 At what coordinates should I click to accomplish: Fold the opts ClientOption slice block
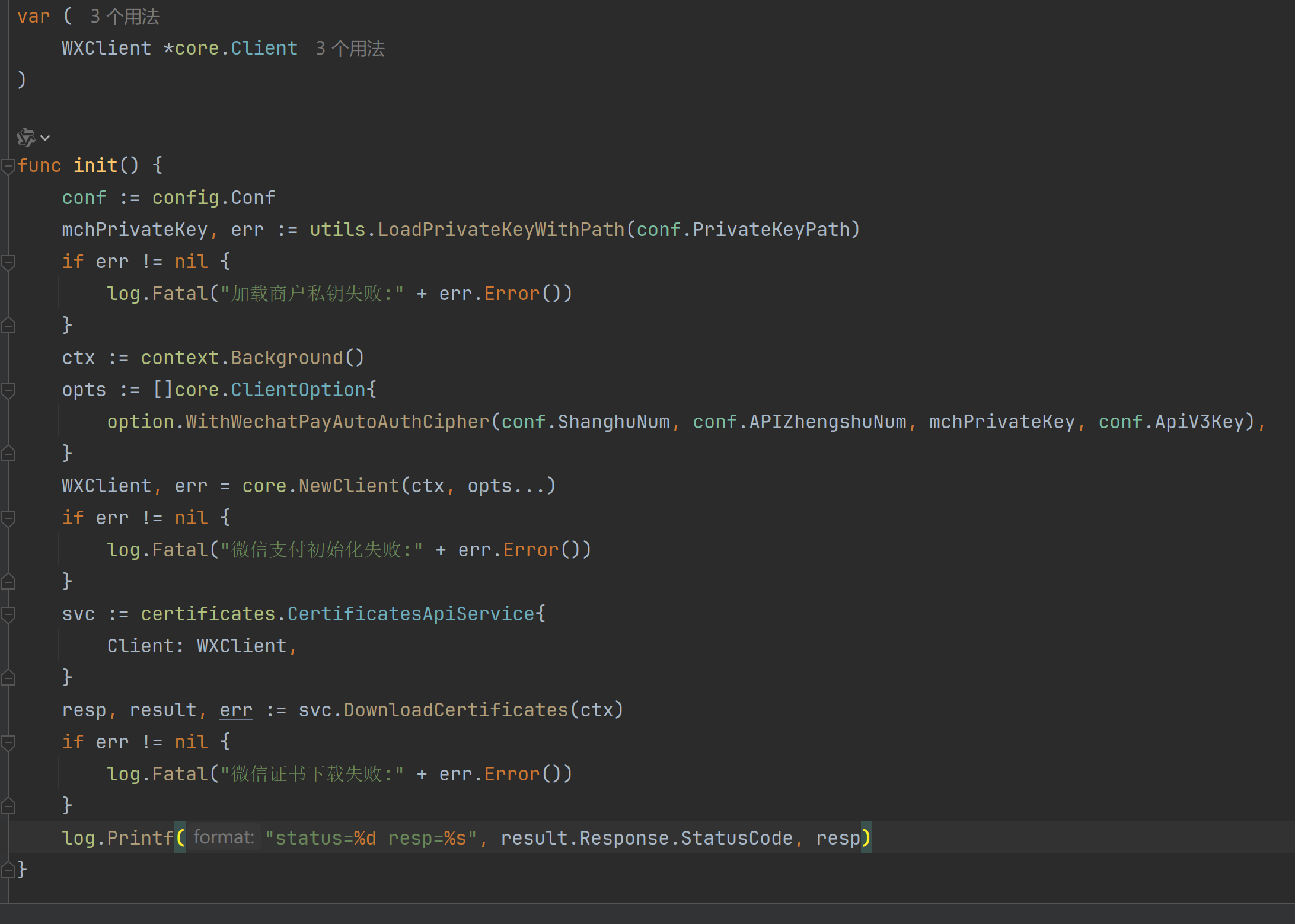tap(8, 390)
